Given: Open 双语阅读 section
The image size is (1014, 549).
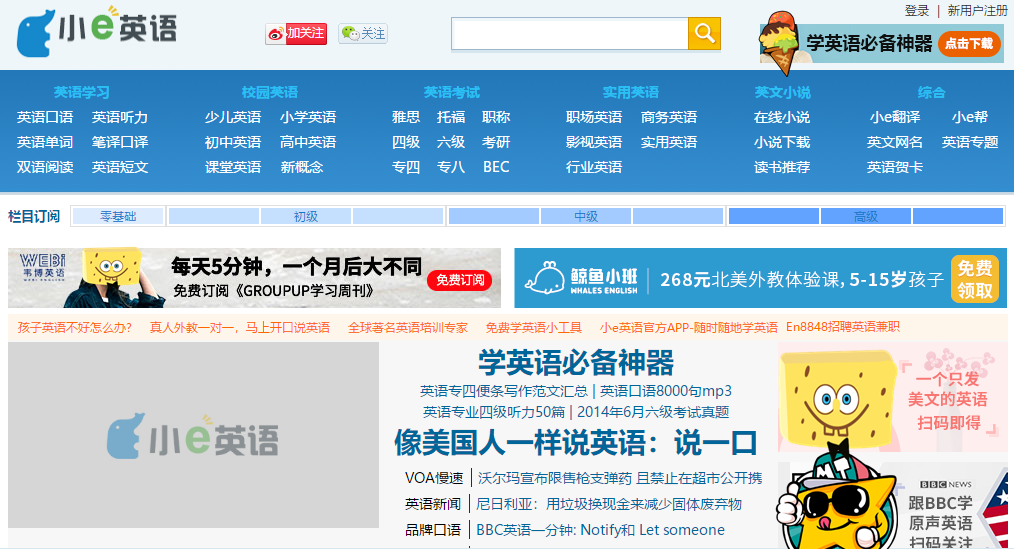Looking at the screenshot, I should click(45, 167).
